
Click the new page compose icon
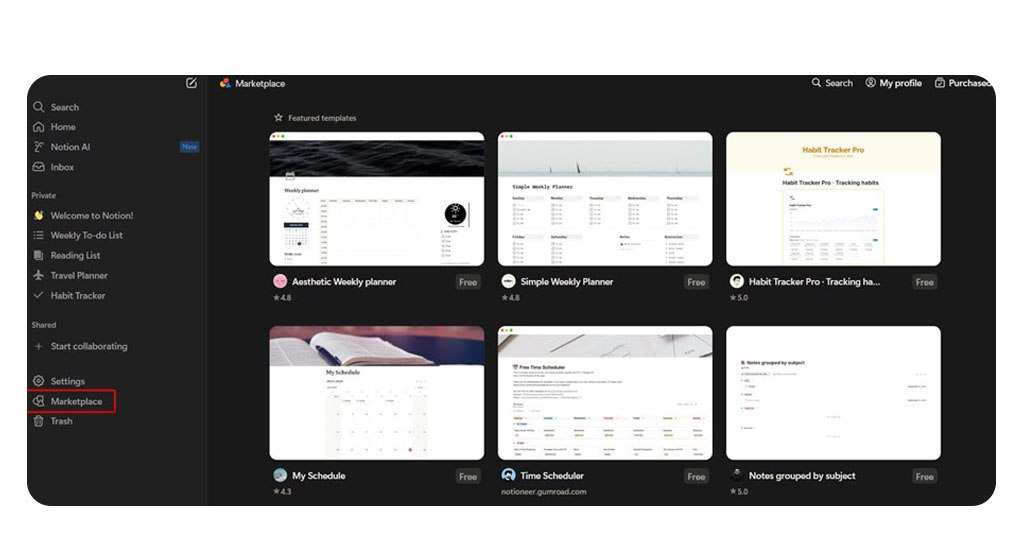click(191, 83)
